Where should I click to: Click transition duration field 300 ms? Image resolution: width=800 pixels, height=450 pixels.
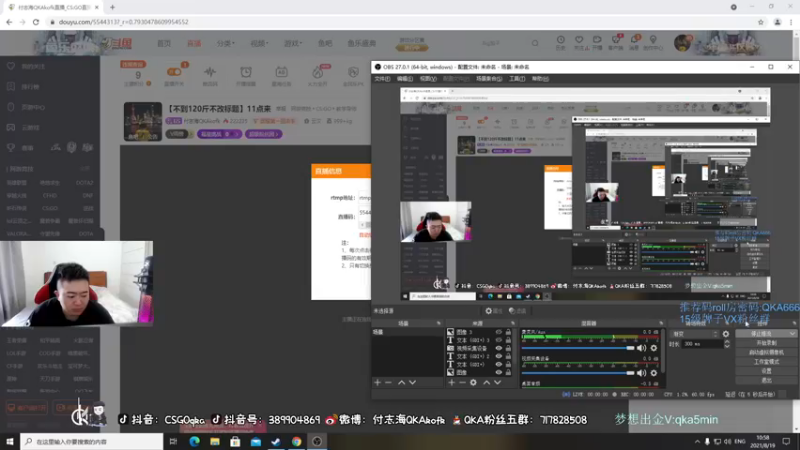click(702, 344)
